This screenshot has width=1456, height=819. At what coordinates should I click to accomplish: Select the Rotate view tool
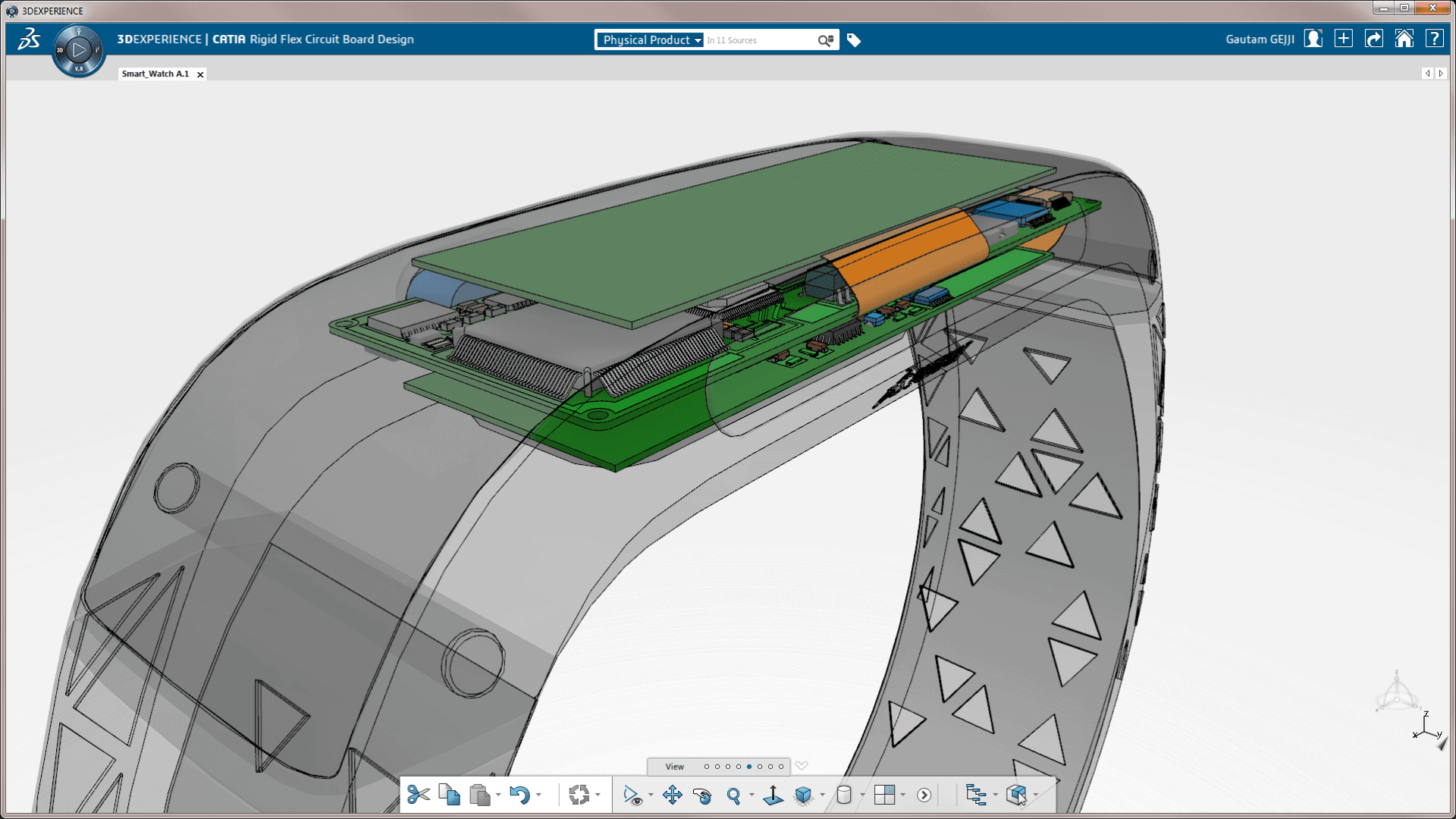click(x=702, y=795)
